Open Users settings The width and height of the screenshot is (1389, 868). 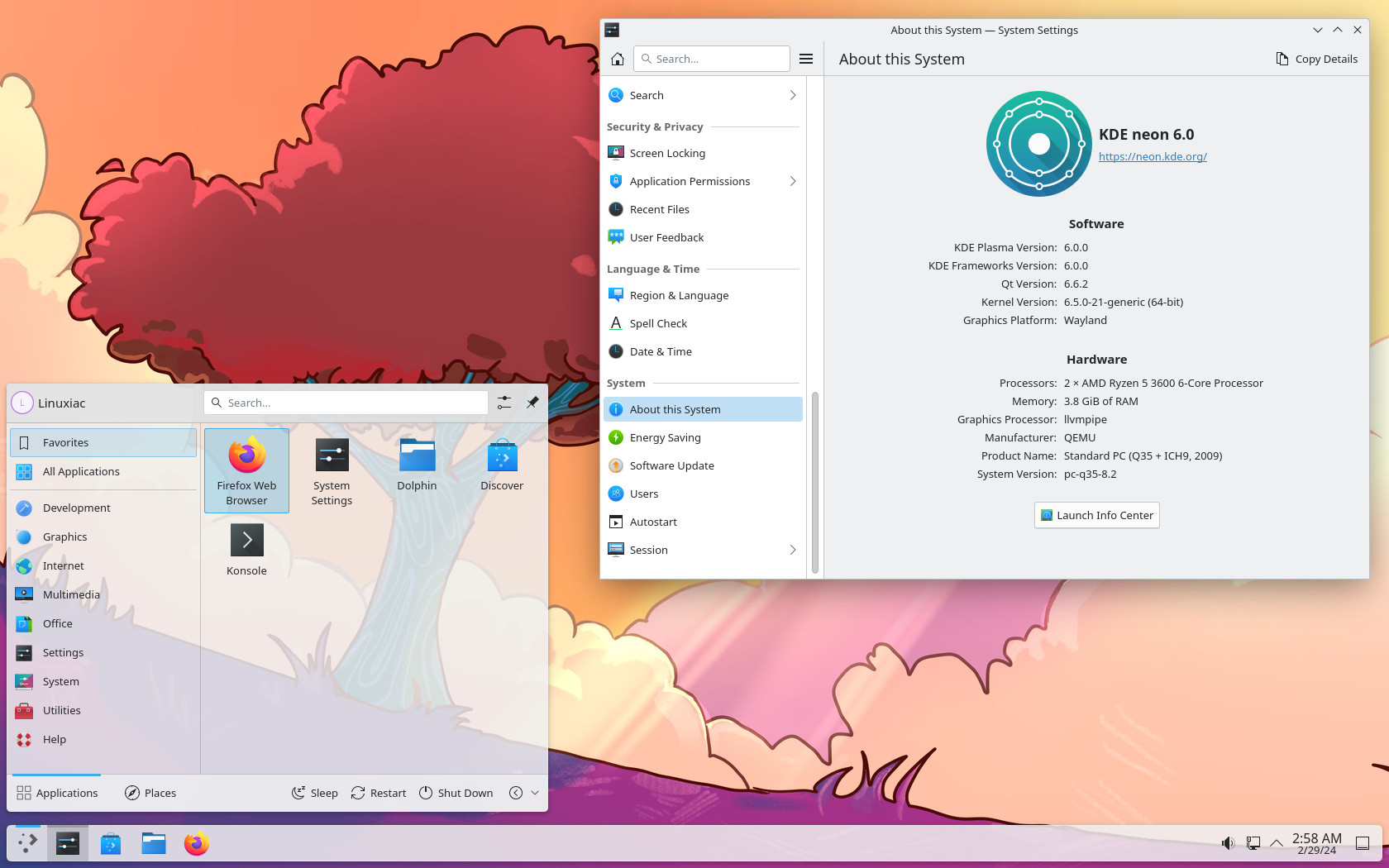click(x=703, y=494)
